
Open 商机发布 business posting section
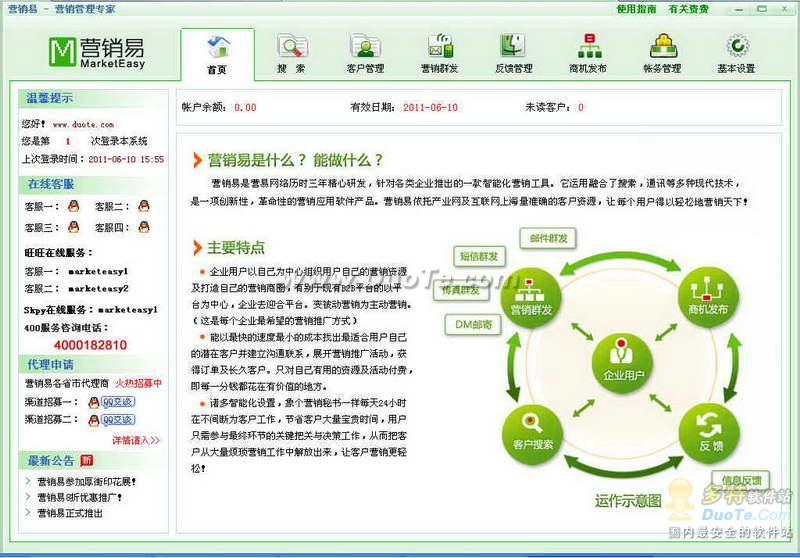[x=588, y=54]
